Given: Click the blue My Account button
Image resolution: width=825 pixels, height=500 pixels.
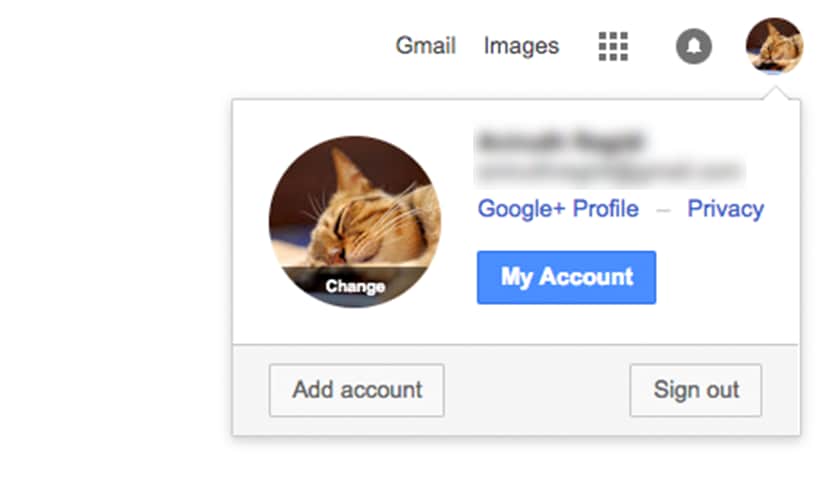Looking at the screenshot, I should pyautogui.click(x=566, y=277).
